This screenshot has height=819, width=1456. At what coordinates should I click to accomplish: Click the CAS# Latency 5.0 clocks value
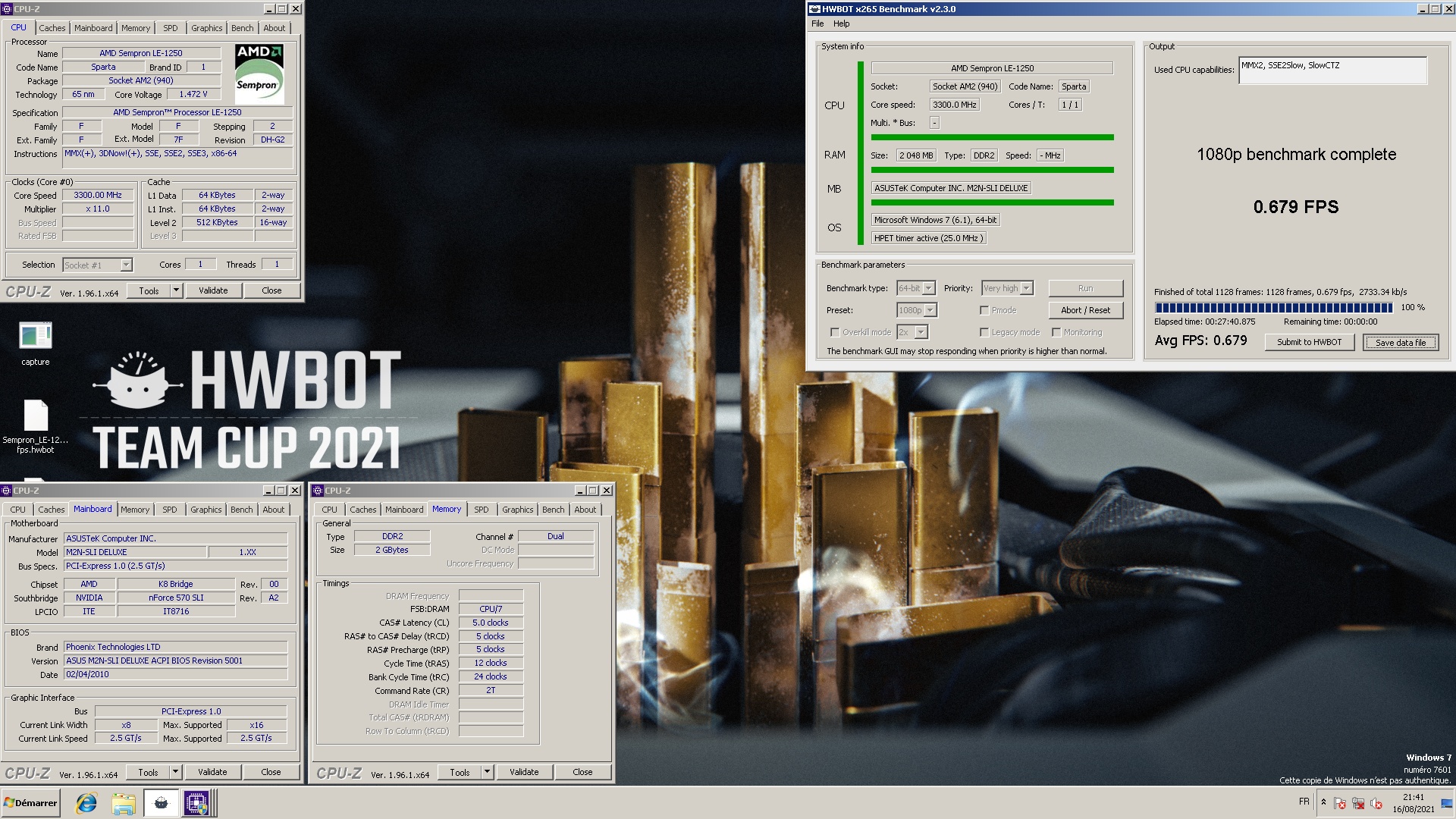point(491,623)
